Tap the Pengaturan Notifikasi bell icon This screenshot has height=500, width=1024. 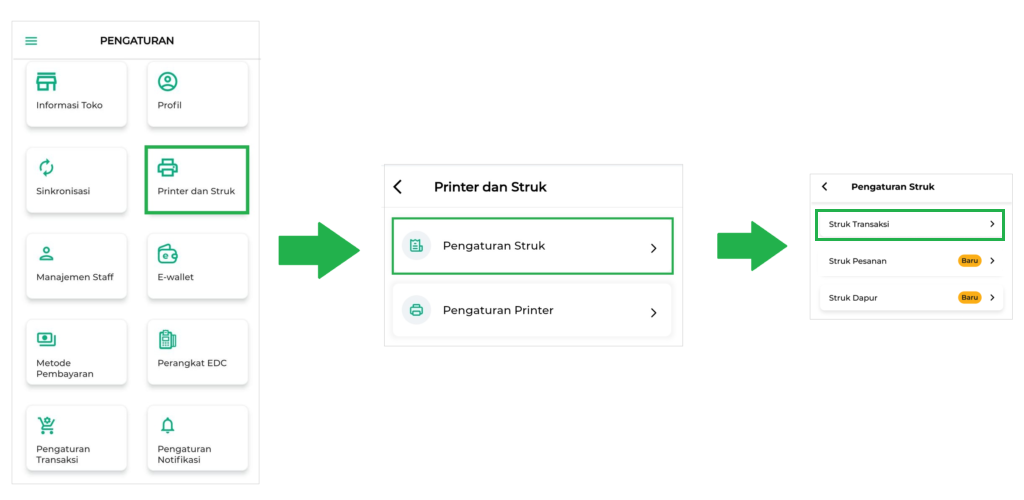pos(168,426)
